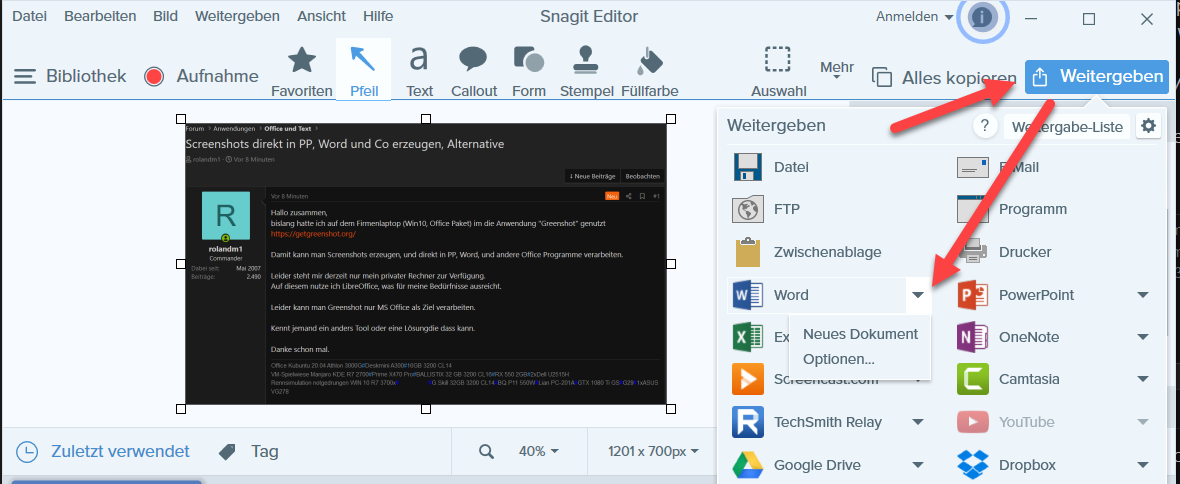1180x484 pixels.
Task: Open the Bearbeiten menu
Action: pyautogui.click(x=100, y=16)
